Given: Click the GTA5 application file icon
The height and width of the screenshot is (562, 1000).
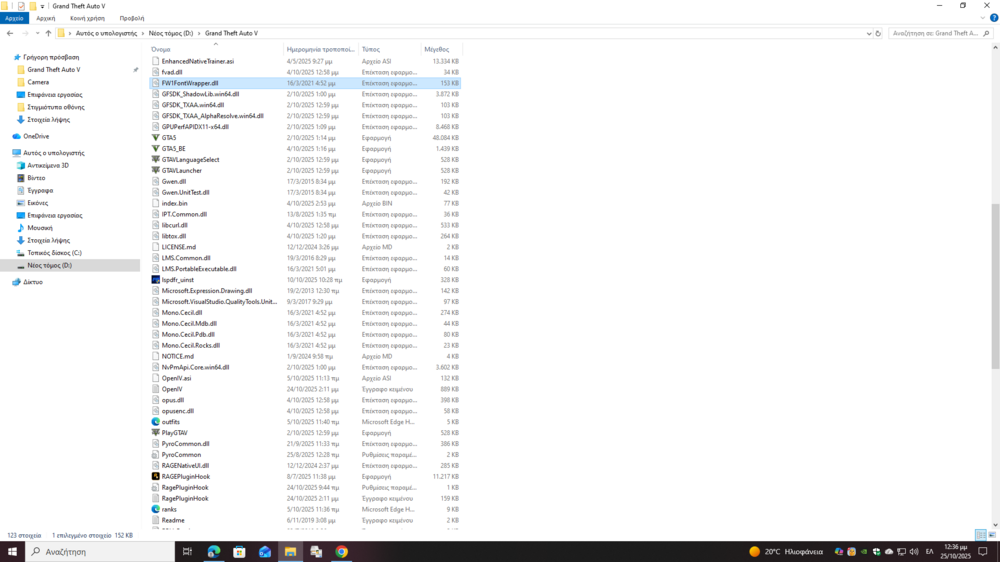Looking at the screenshot, I should coord(155,138).
